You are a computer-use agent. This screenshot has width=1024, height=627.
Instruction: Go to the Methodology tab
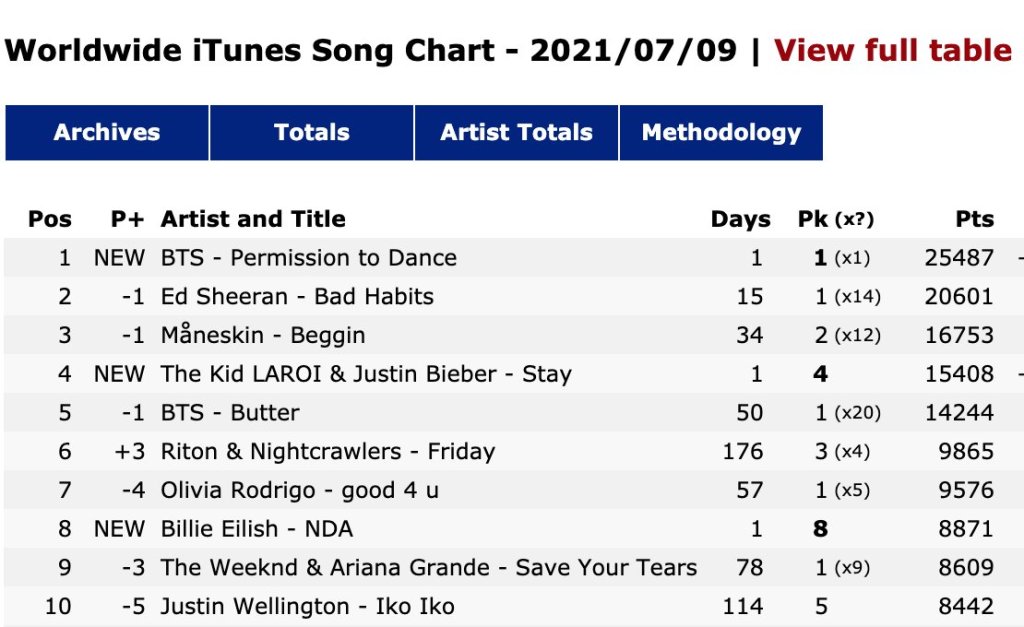tap(721, 133)
